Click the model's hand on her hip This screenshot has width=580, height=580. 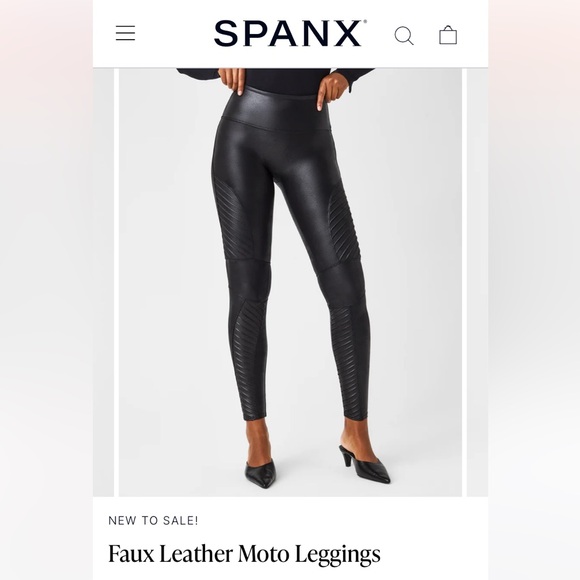click(332, 91)
